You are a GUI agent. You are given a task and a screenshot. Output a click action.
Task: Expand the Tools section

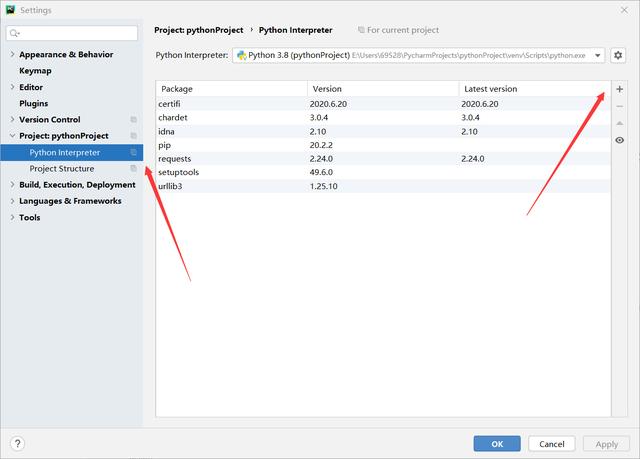[x=12, y=217]
